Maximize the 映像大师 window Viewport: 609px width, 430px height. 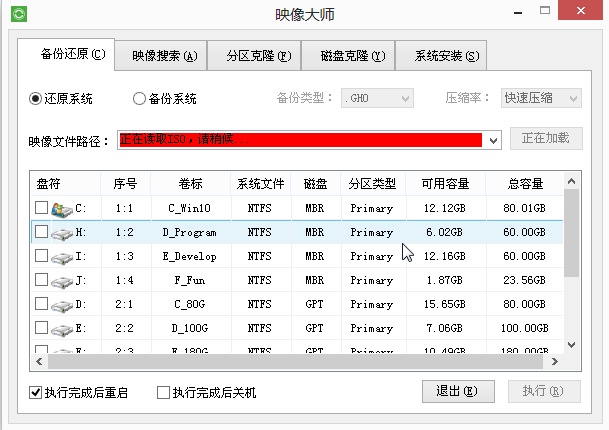(x=545, y=10)
